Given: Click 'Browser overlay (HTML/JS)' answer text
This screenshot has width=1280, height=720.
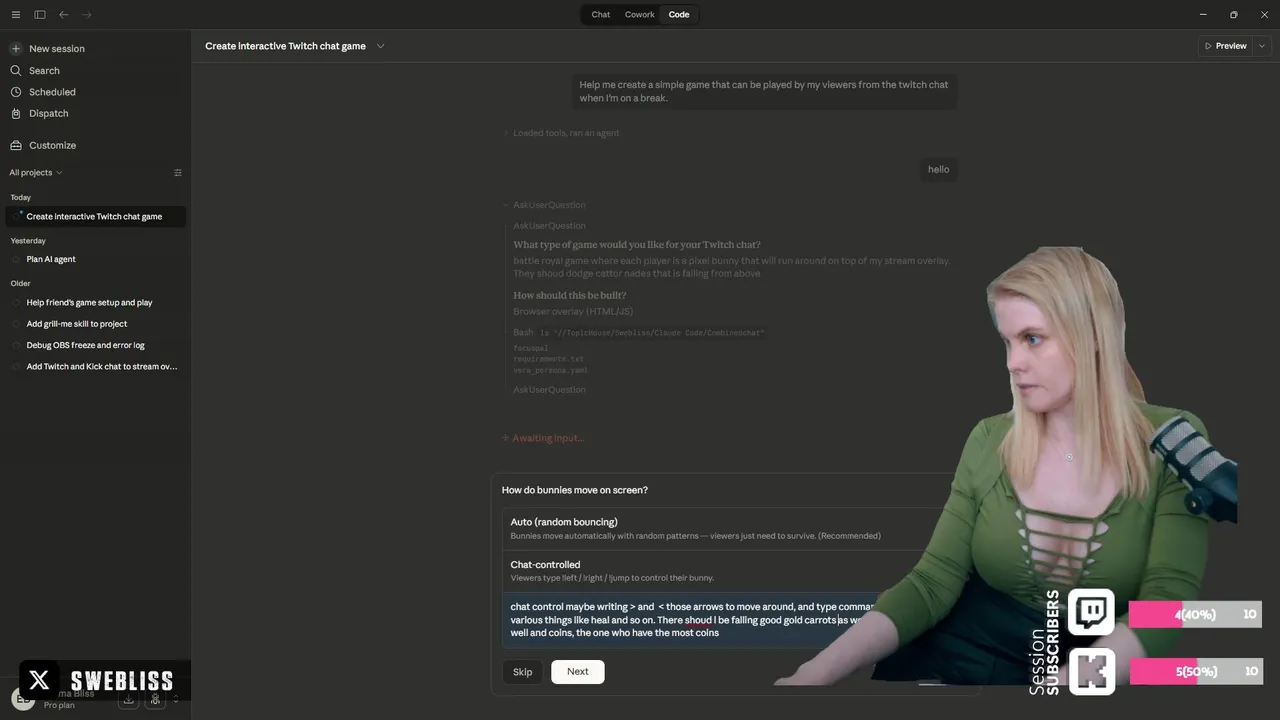Looking at the screenshot, I should coord(573,312).
